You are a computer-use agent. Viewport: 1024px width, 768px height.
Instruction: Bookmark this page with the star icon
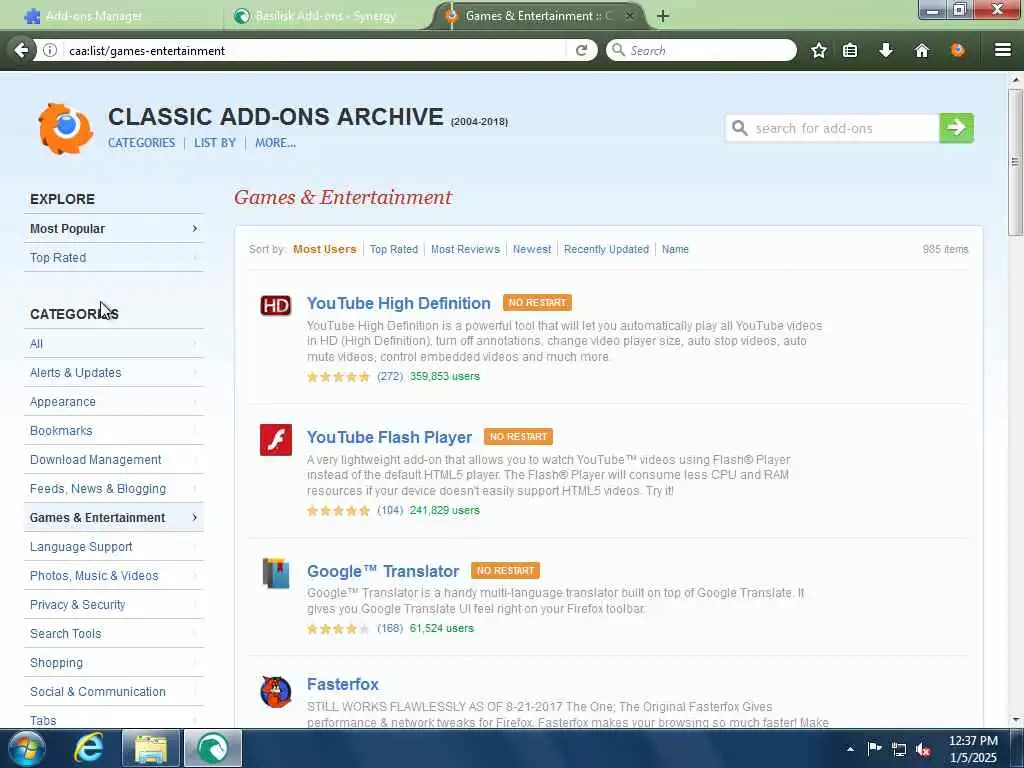pos(819,50)
